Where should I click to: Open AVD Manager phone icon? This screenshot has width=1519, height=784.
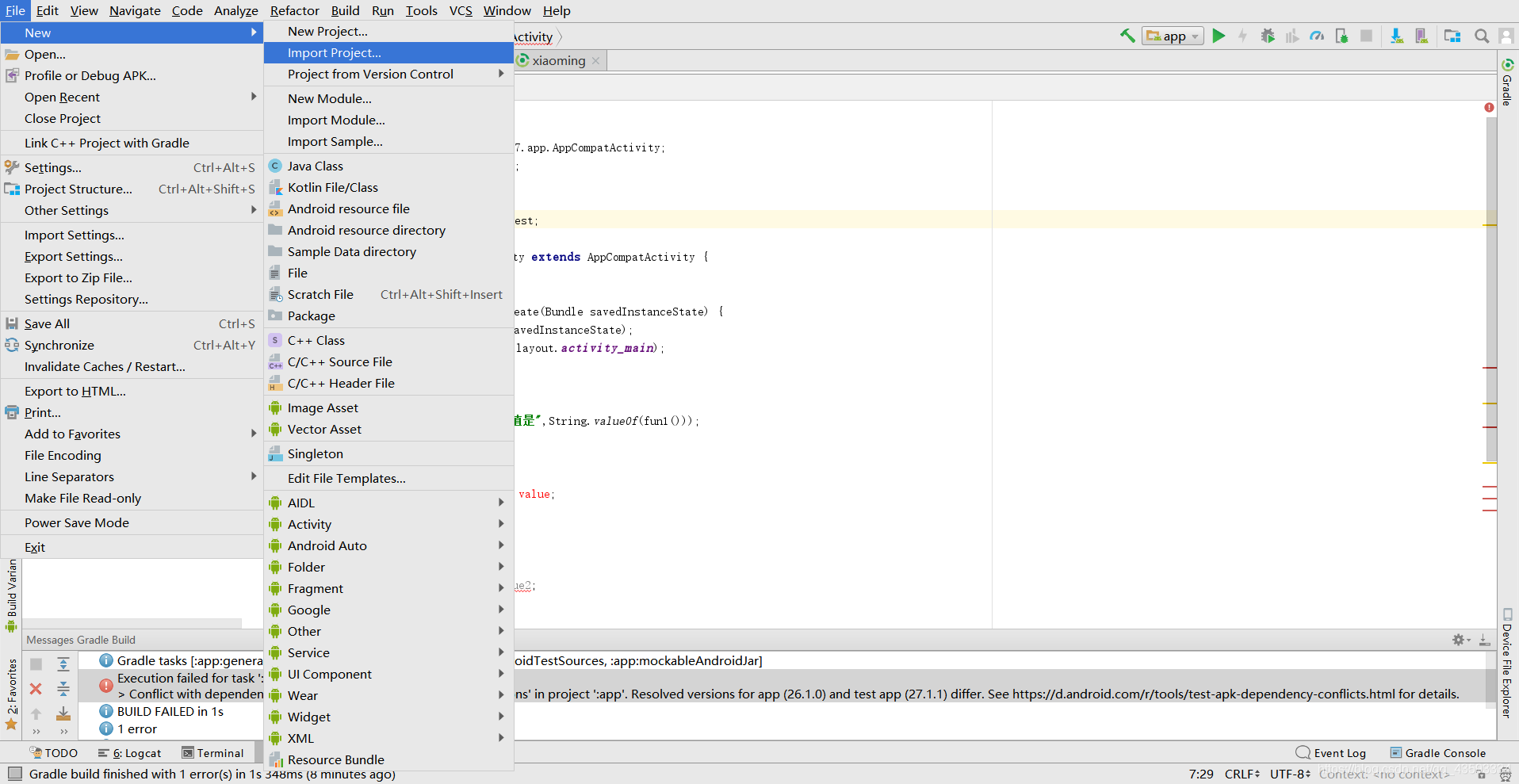point(1421,36)
